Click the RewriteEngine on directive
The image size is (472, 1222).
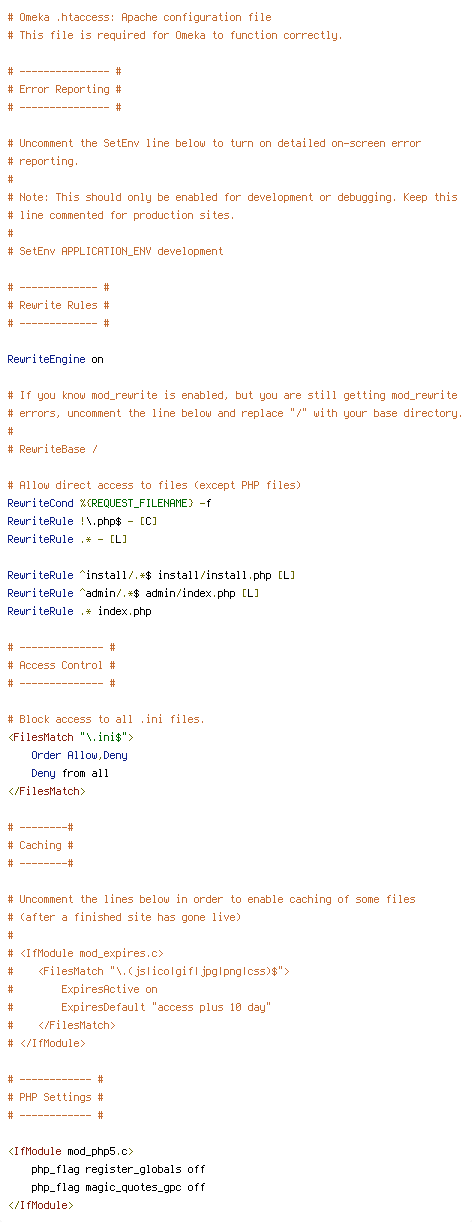(55, 359)
